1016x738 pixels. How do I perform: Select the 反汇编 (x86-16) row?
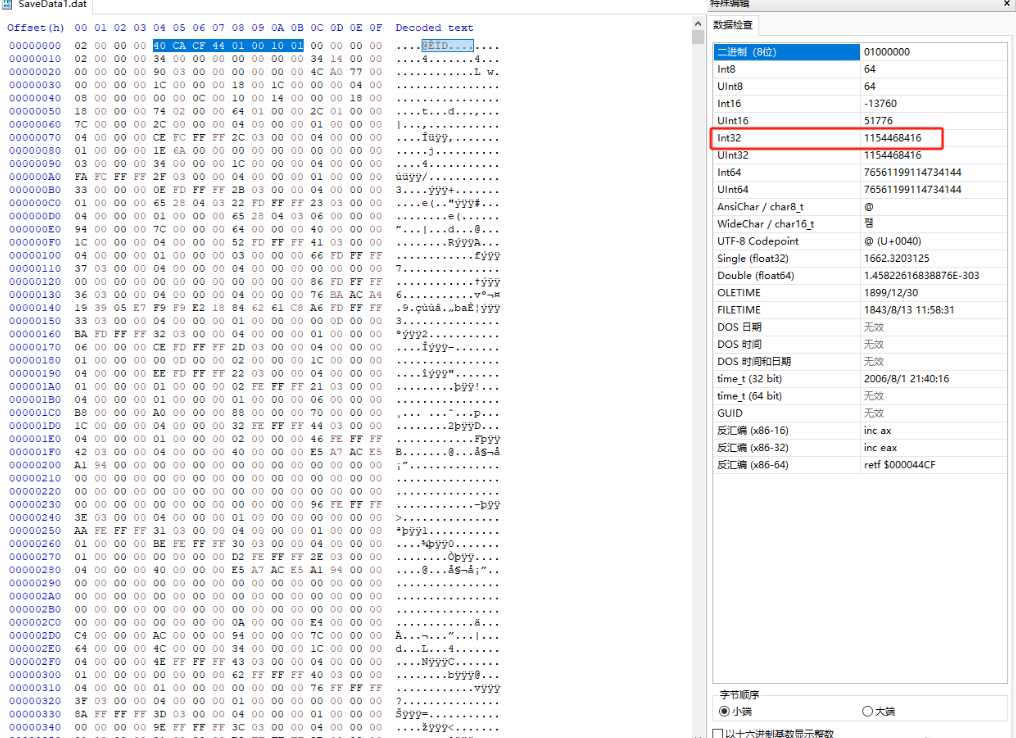tap(860, 431)
